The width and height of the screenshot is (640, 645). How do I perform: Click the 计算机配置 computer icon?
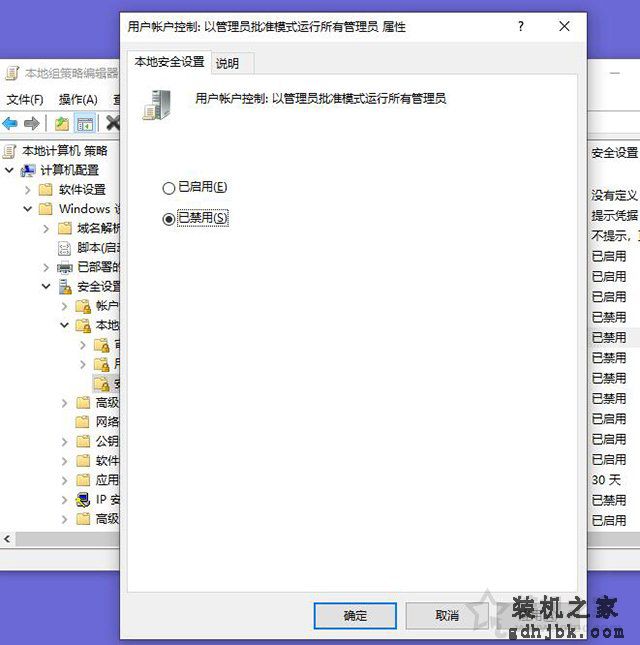(28, 170)
